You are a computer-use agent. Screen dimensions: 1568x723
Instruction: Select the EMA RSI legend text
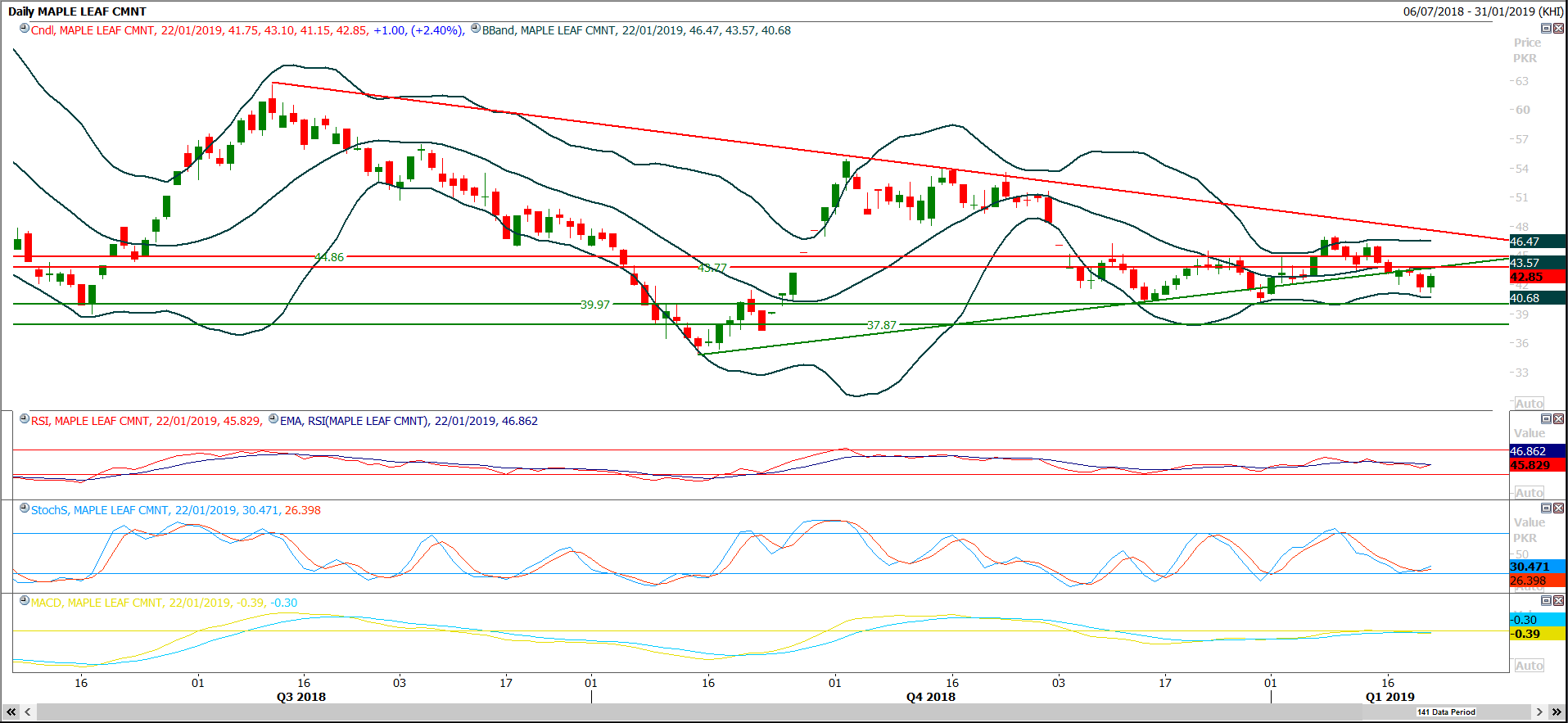[409, 421]
